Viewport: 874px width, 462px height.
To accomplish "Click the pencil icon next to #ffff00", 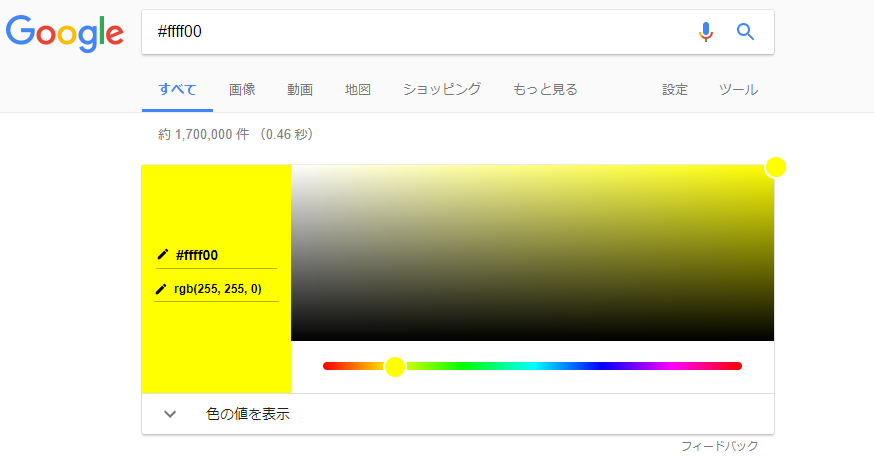I will [x=162, y=255].
